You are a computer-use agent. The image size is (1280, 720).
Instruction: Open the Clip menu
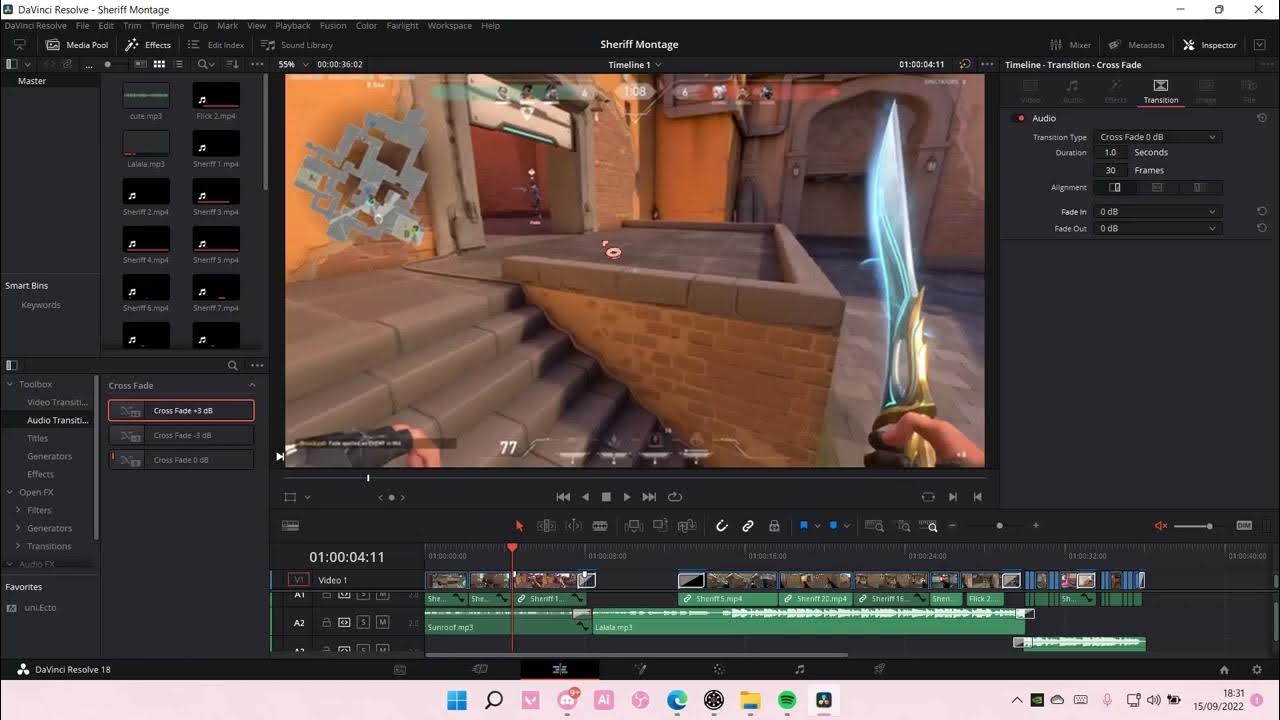200,26
